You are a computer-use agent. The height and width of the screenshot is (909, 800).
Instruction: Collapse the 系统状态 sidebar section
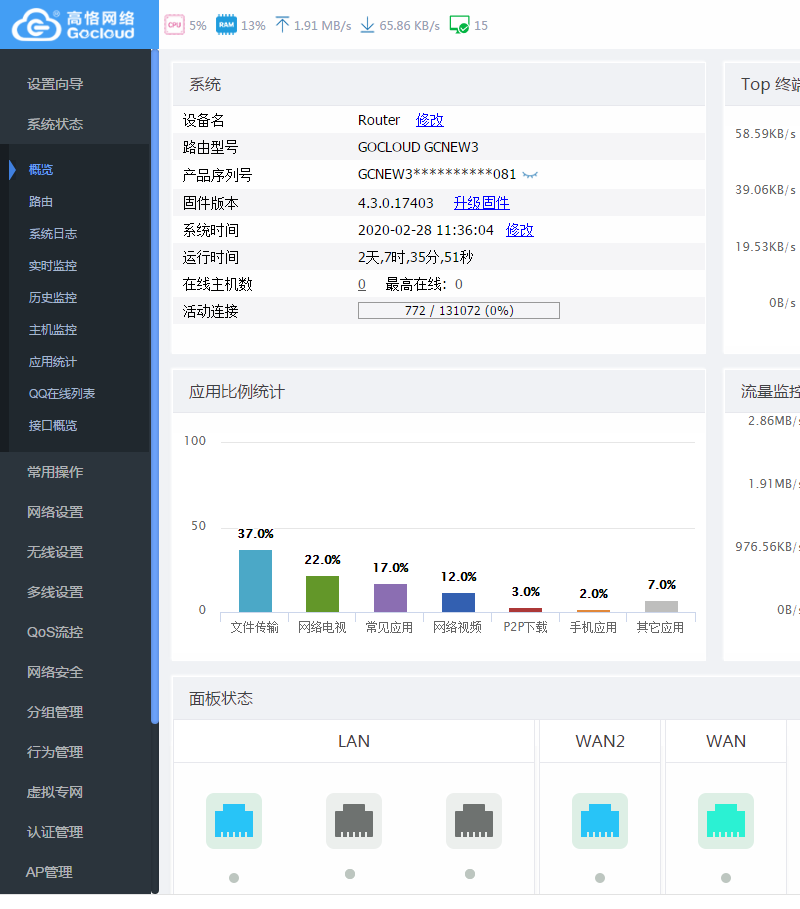click(x=55, y=124)
